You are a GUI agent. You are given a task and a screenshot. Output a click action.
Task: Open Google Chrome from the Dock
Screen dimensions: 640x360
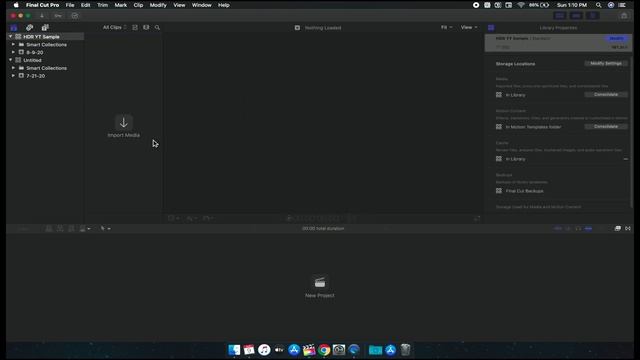tap(324, 350)
